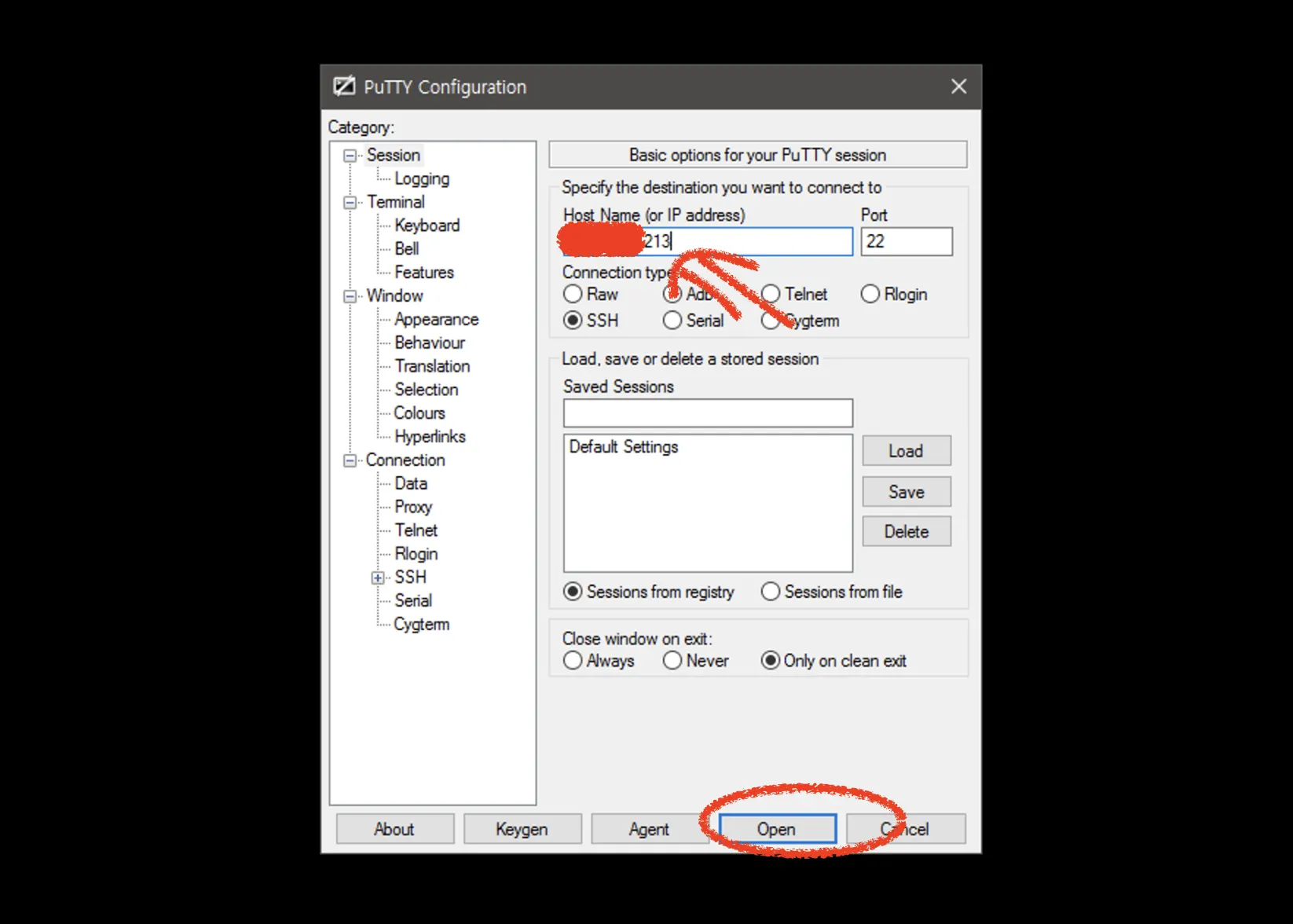Open the Logging category
This screenshot has height=924, width=1293.
click(422, 179)
